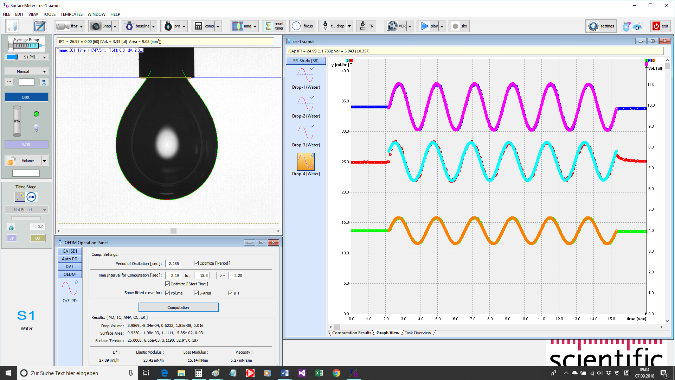Expand the Release button dropdown arrow
Viewport: 675px width, 380px height.
(x=44, y=161)
